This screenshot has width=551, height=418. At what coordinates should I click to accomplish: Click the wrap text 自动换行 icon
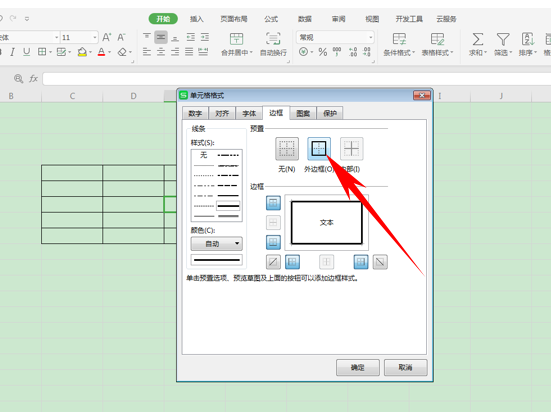click(x=273, y=39)
